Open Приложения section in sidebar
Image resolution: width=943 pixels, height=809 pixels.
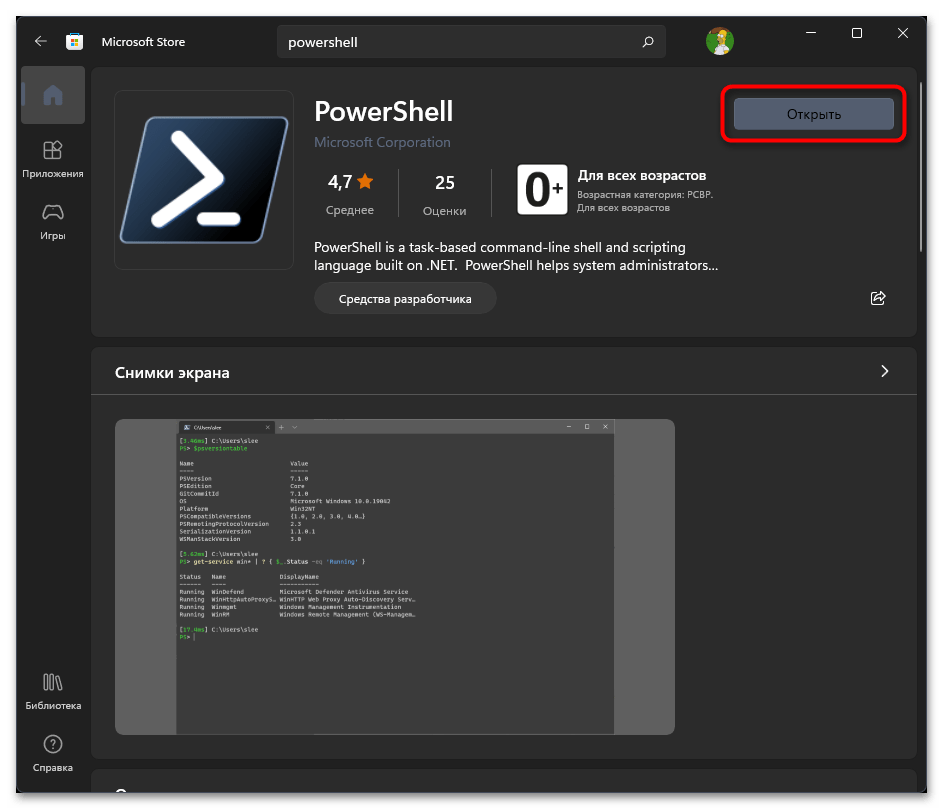coord(53,159)
